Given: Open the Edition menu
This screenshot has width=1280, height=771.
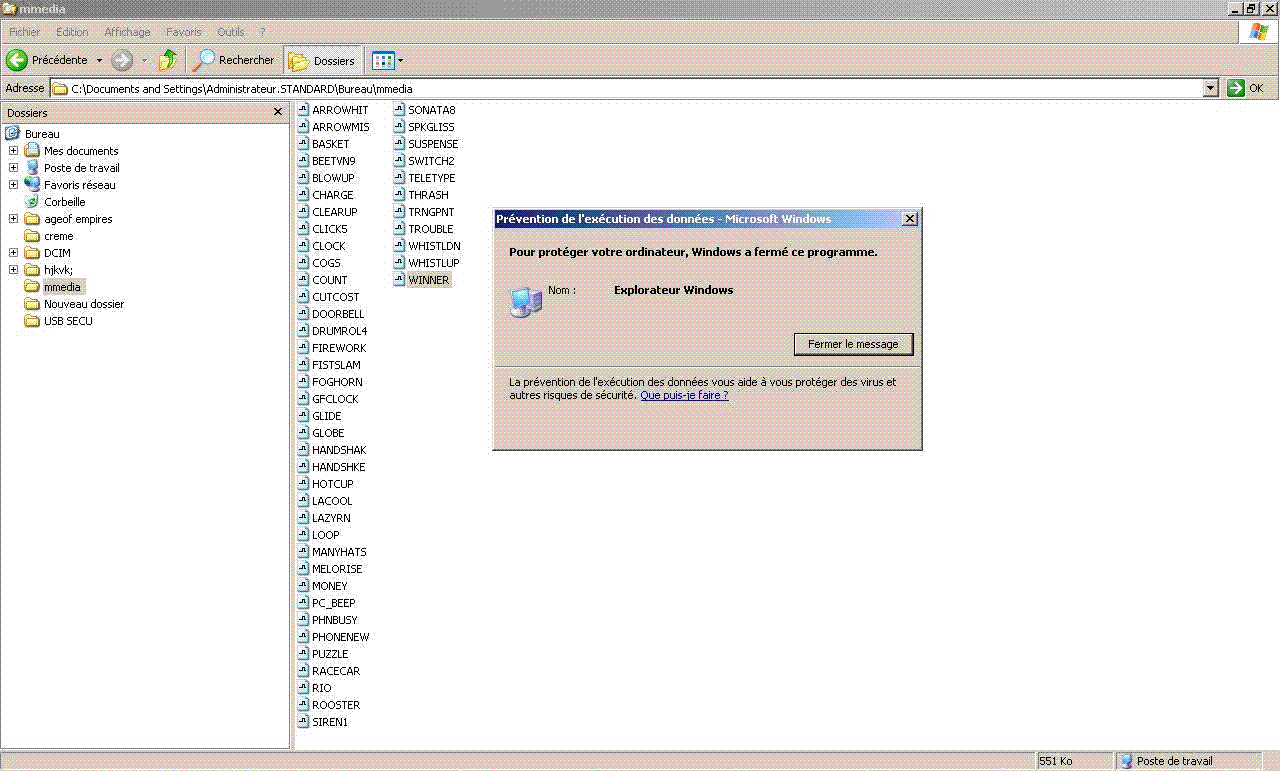Looking at the screenshot, I should [x=72, y=32].
